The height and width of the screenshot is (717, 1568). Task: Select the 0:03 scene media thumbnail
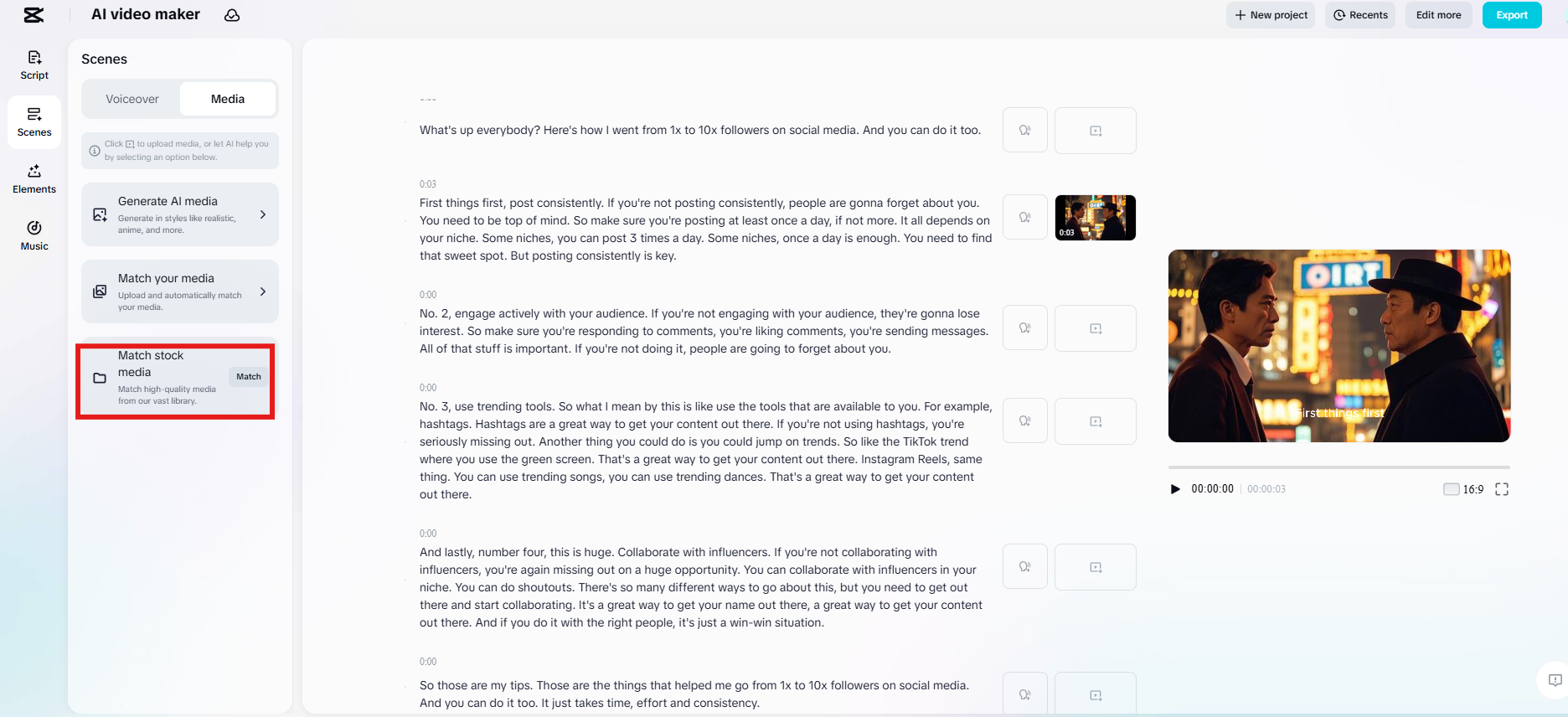coord(1095,218)
